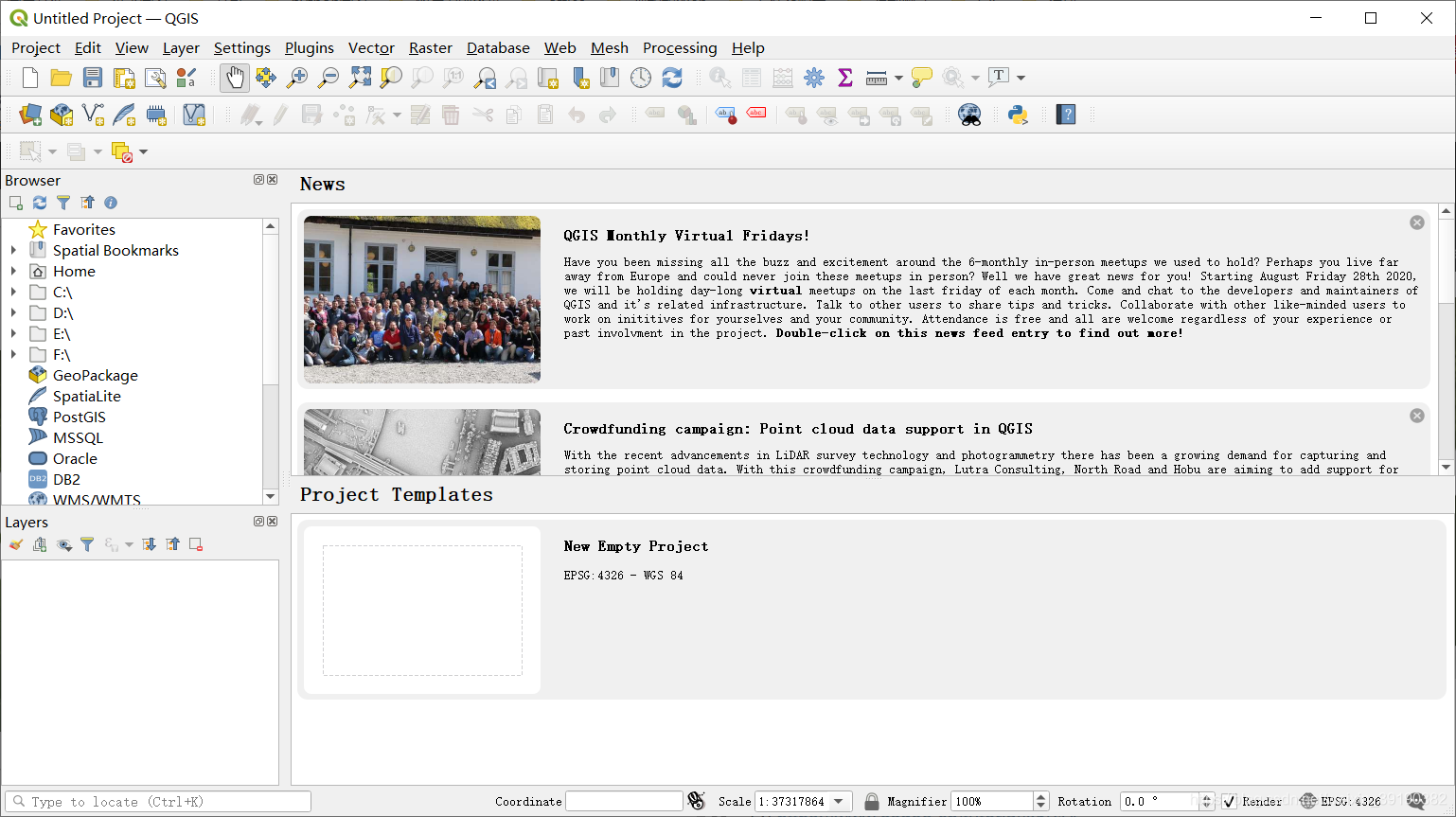This screenshot has height=817, width=1456.
Task: Dismiss the Crowdfunding campaign news item
Action: tap(1417, 416)
